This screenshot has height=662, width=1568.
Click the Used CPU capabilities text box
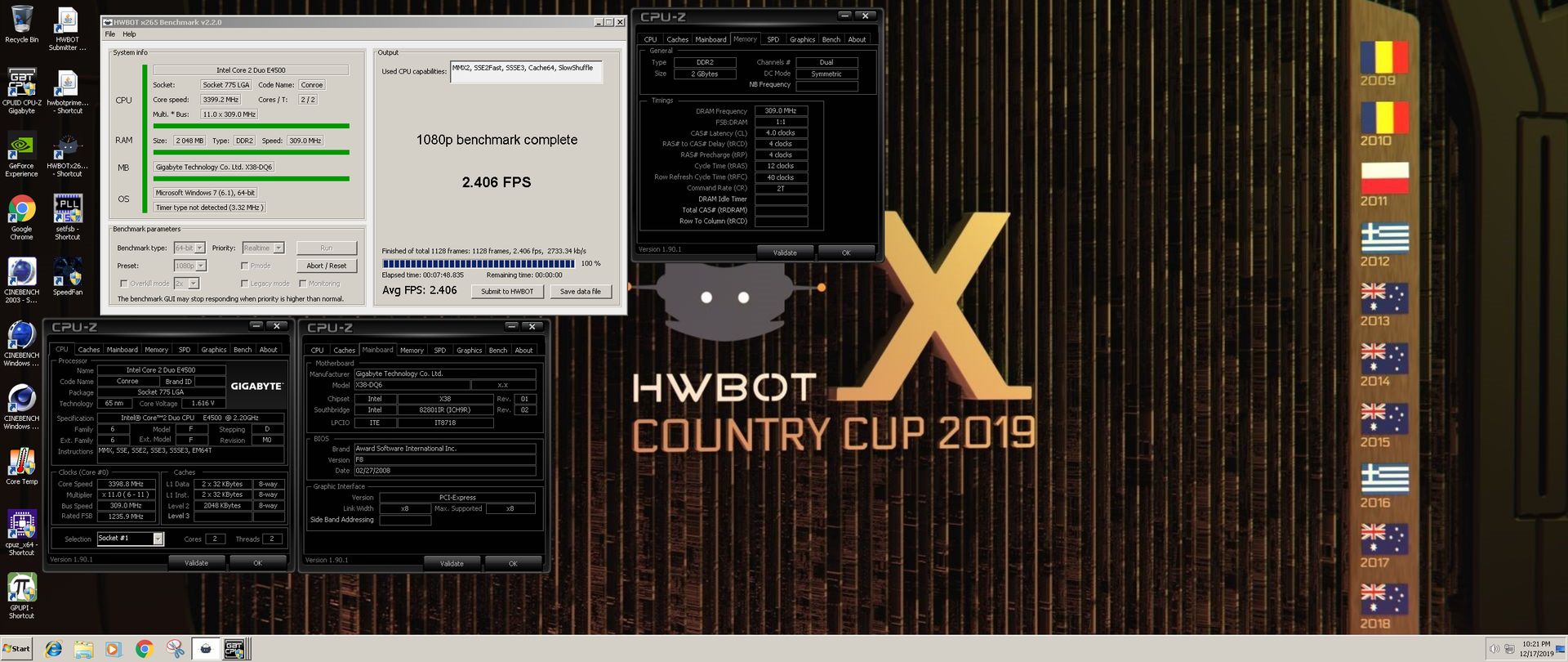527,72
